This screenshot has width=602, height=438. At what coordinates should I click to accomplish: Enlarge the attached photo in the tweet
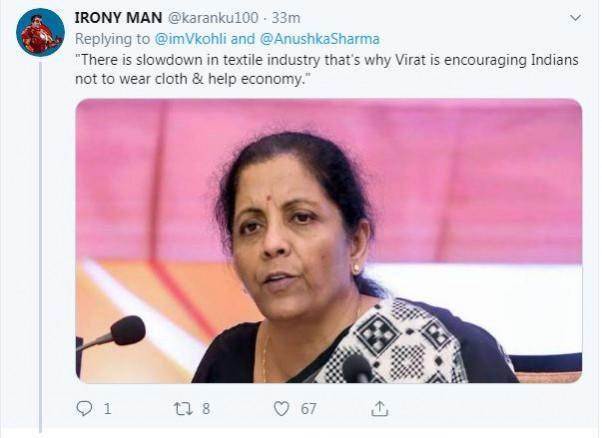coord(328,240)
